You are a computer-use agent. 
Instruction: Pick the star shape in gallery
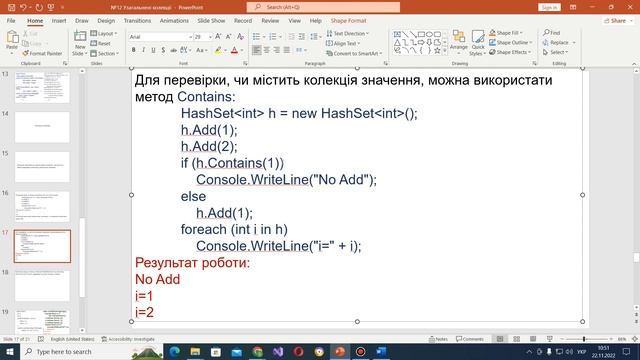[437, 50]
